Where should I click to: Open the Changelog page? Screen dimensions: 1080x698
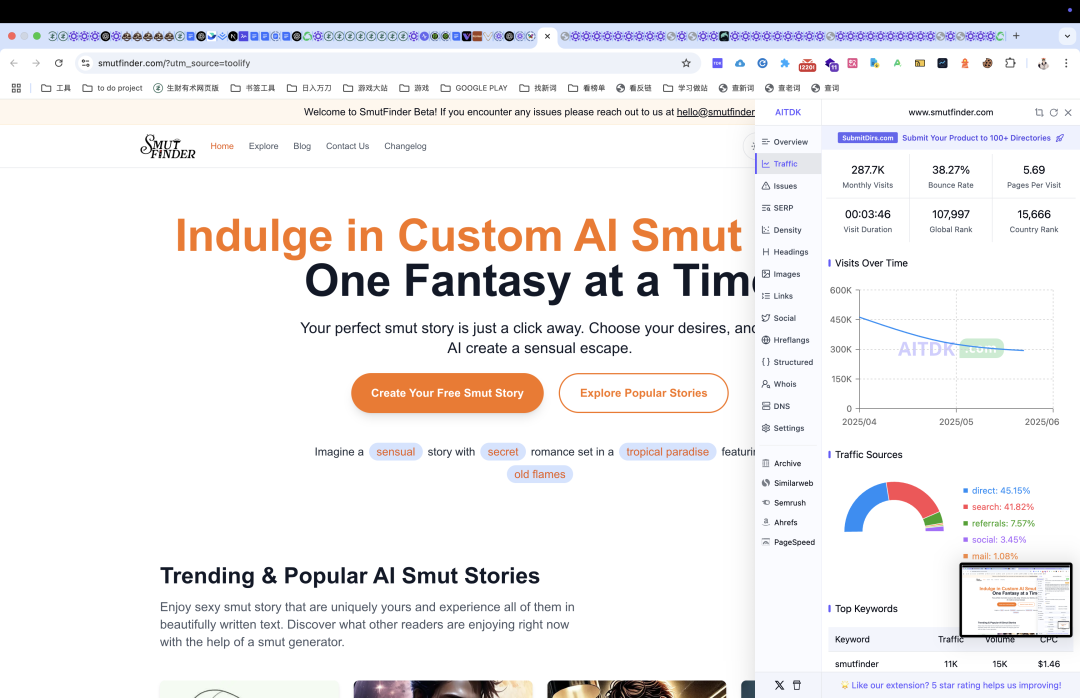[405, 146]
